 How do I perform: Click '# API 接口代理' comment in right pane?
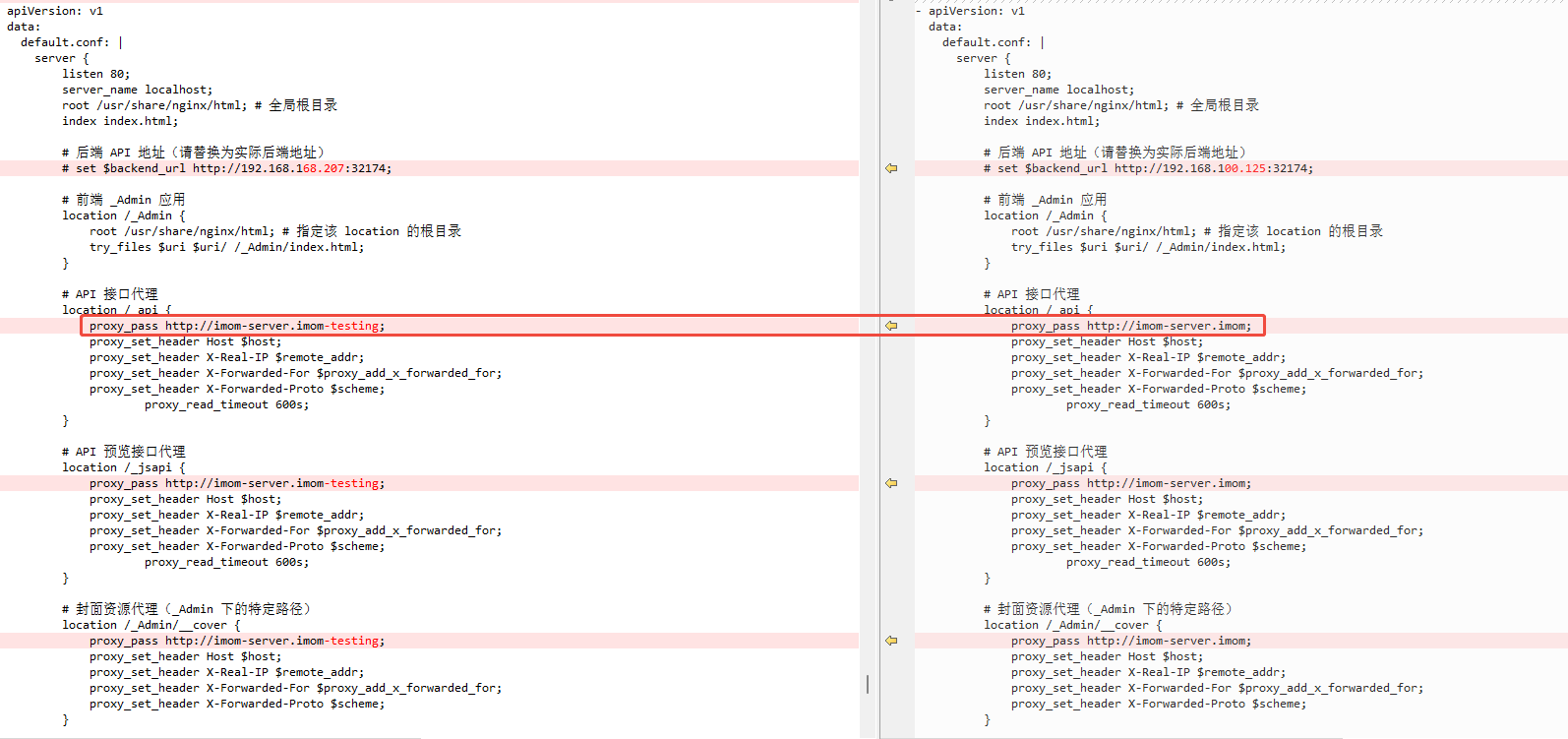pyautogui.click(x=1032, y=294)
